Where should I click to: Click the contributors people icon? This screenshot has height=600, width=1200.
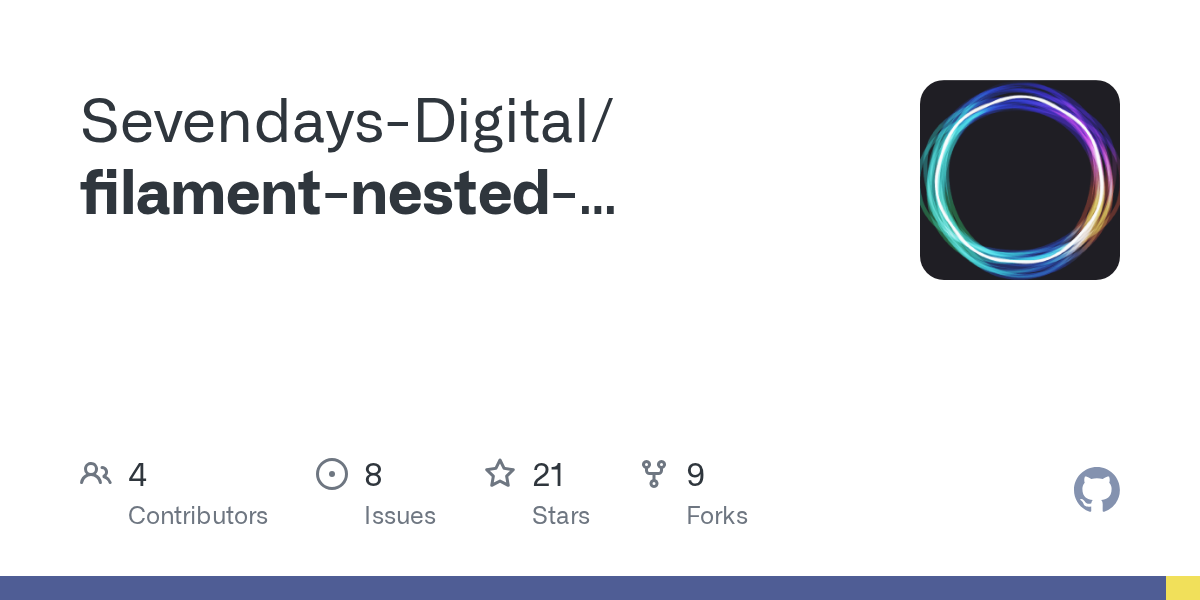point(96,474)
